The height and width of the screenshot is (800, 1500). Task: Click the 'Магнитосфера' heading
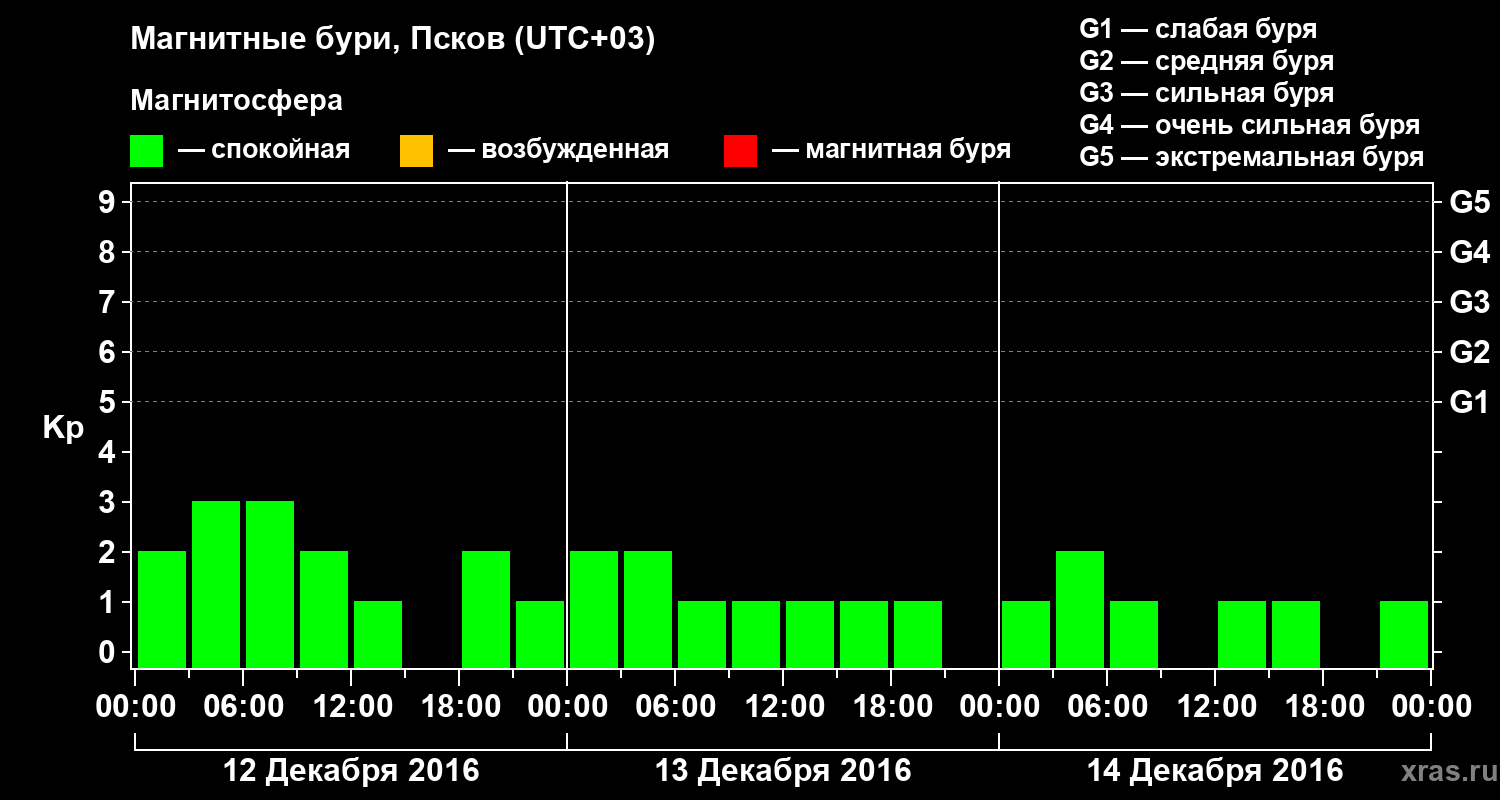tap(237, 101)
